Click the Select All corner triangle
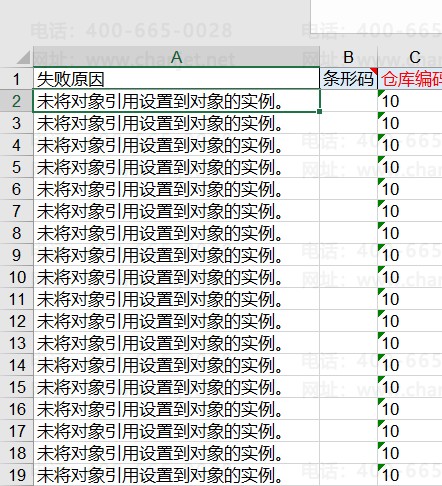The image size is (442, 486). click(x=23, y=57)
